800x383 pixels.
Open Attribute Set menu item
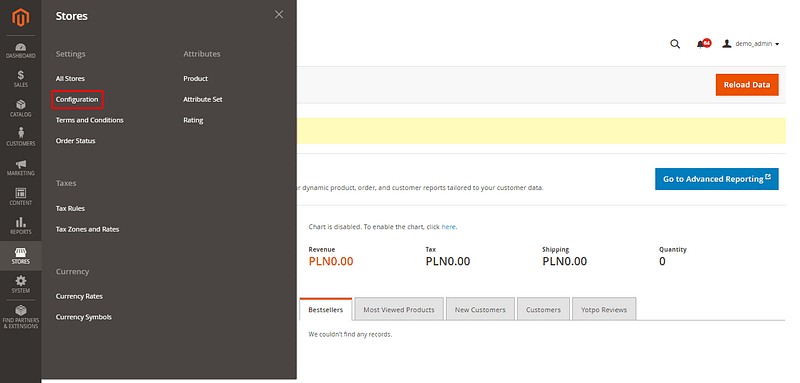click(x=203, y=99)
